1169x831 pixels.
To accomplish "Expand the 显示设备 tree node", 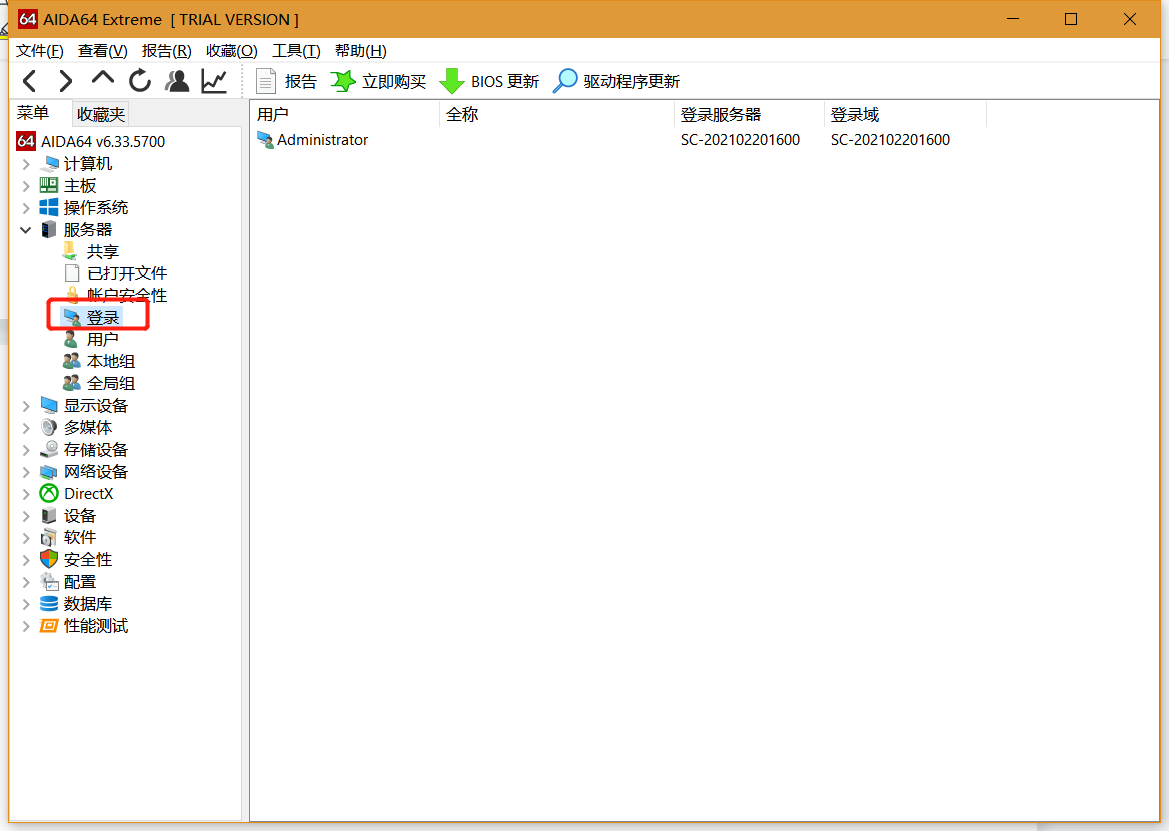I will (26, 406).
